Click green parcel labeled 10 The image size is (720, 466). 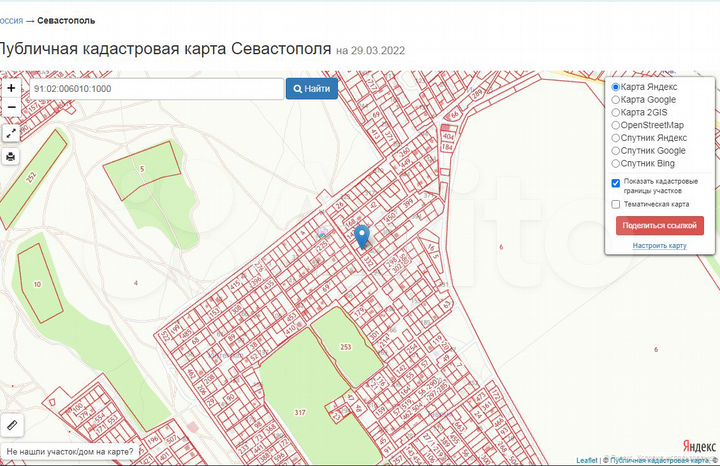point(38,284)
